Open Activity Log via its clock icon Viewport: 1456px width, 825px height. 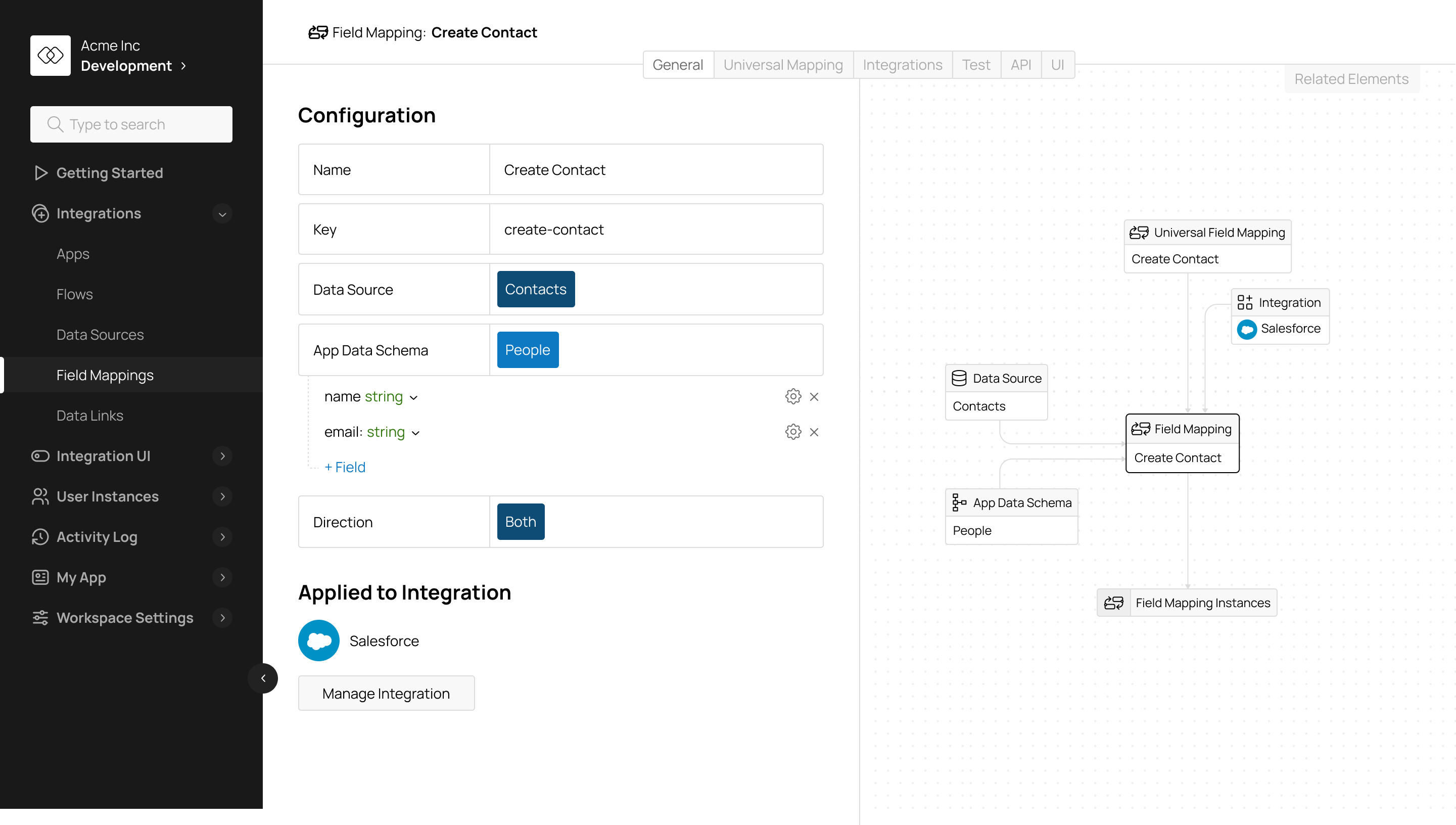[x=39, y=536]
